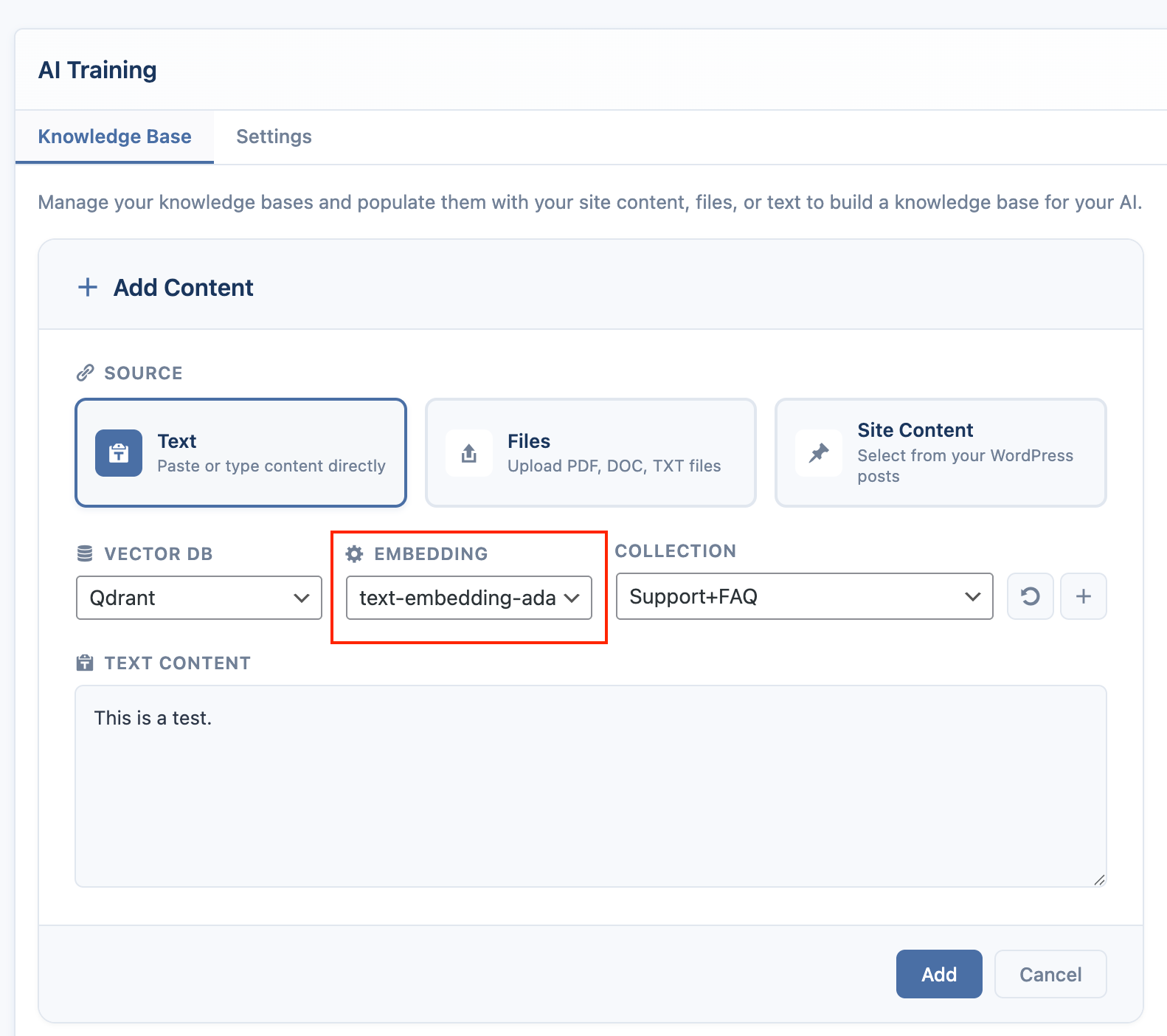Click the Files upload icon
The width and height of the screenshot is (1167, 1036).
click(469, 453)
